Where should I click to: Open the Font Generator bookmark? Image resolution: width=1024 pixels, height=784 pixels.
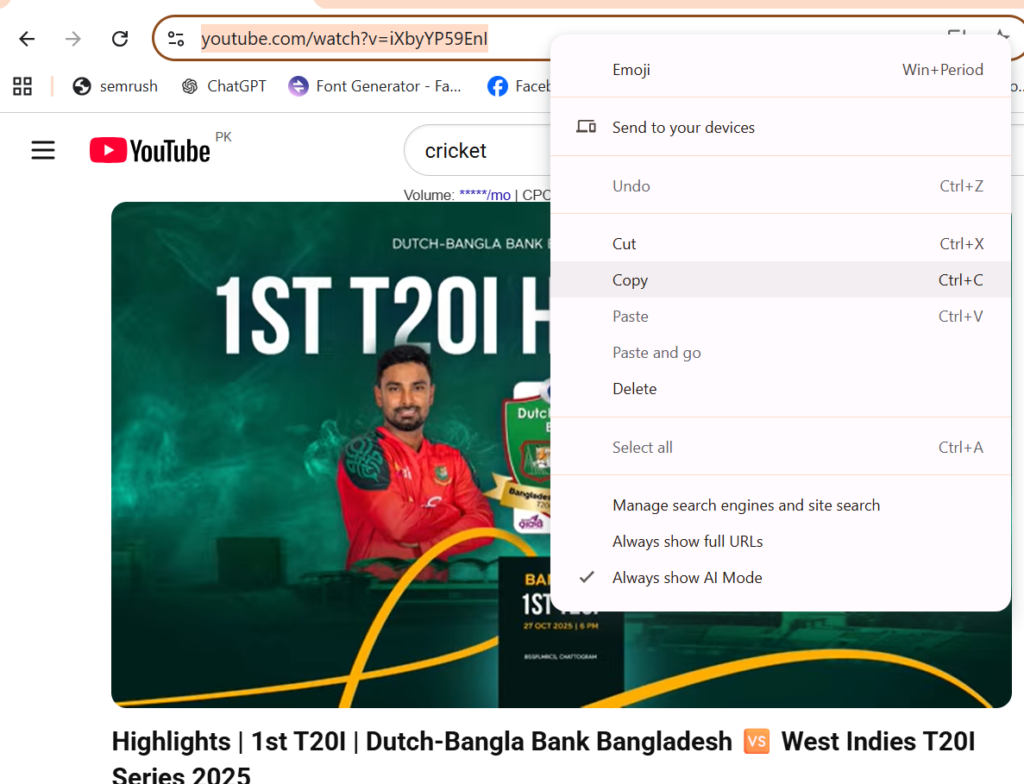[375, 86]
